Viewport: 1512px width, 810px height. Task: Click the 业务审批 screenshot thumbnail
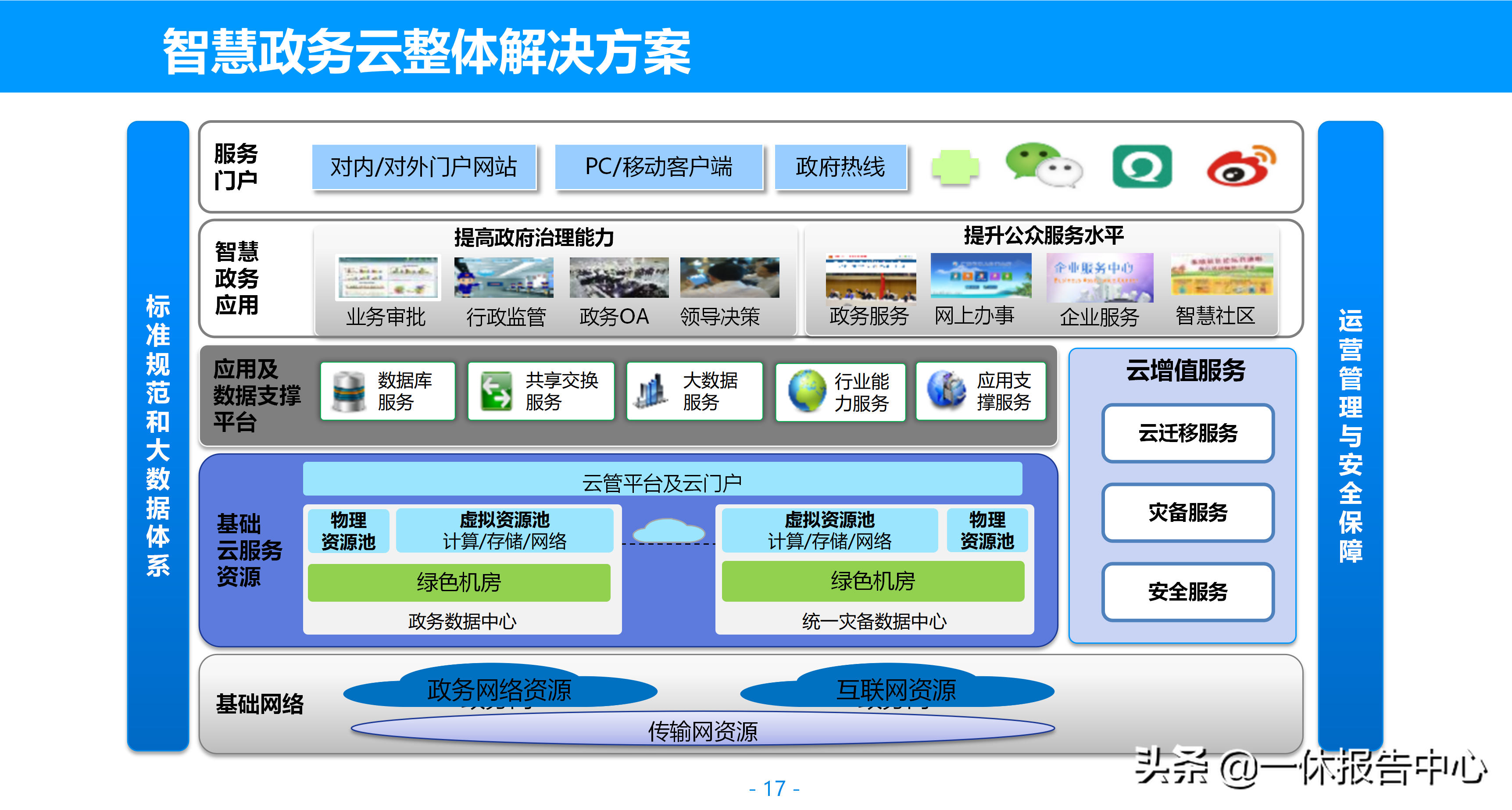[387, 278]
